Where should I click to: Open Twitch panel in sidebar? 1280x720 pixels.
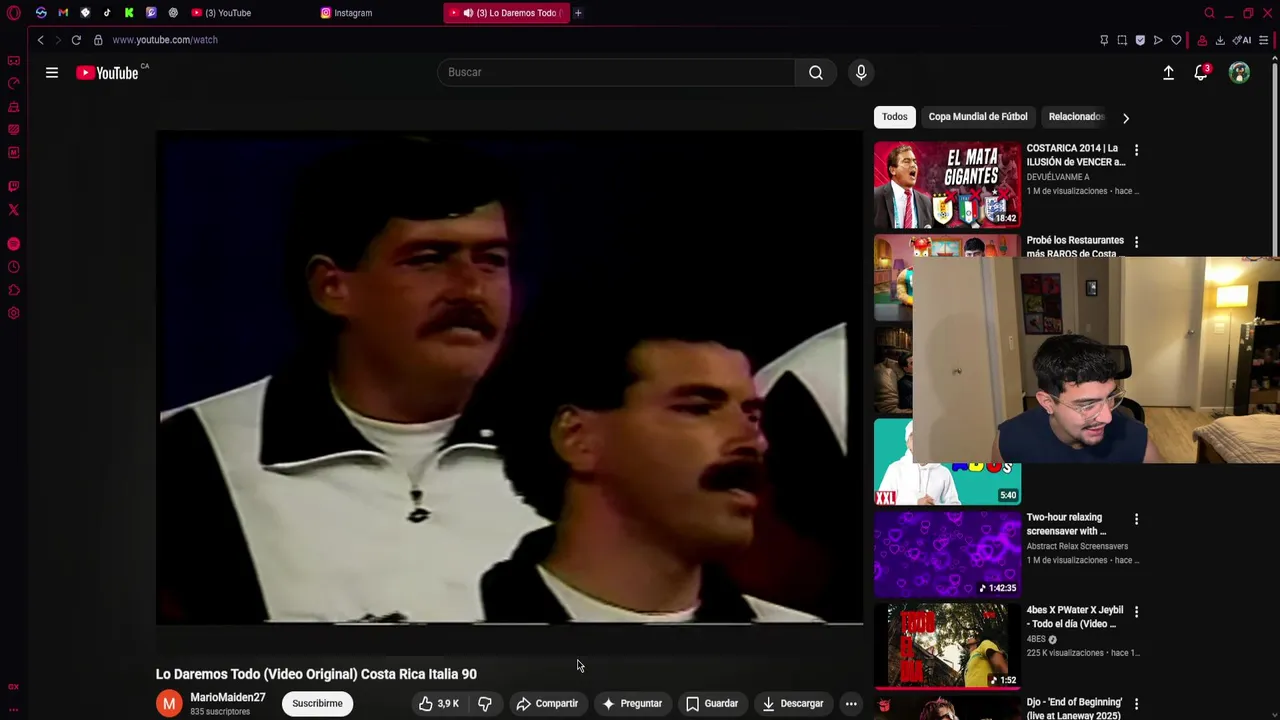[14, 186]
